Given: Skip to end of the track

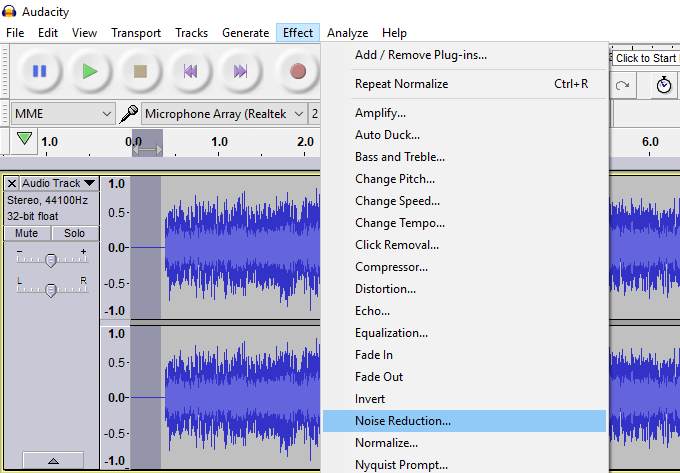Looking at the screenshot, I should (240, 71).
